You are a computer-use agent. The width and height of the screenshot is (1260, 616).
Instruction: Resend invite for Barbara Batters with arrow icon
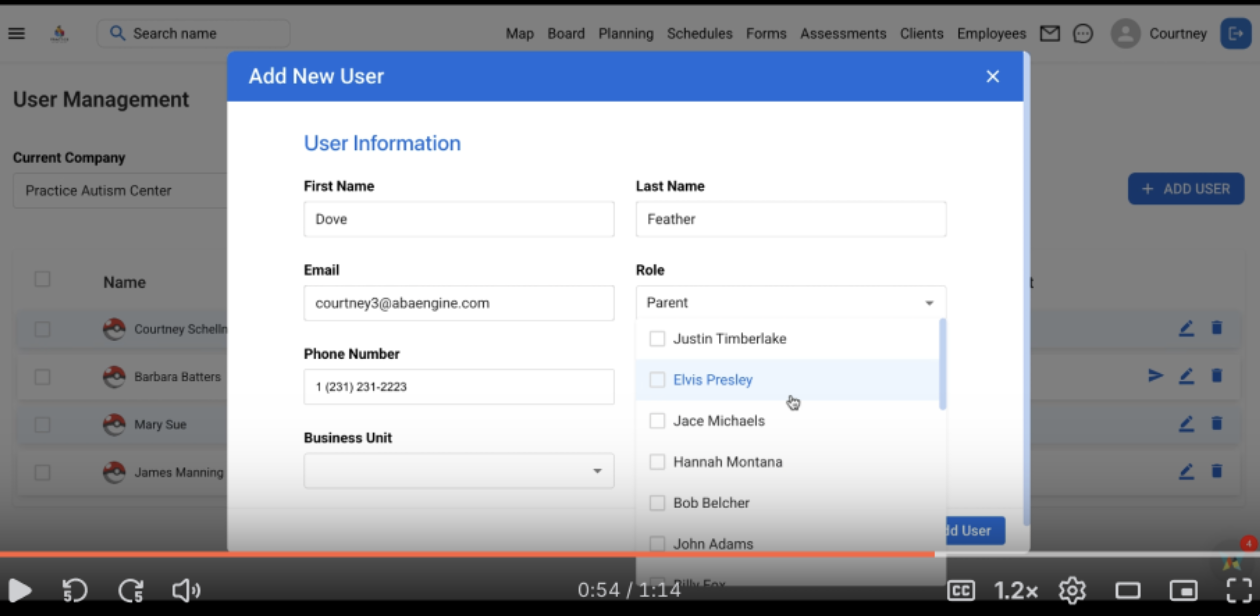[x=1156, y=376]
